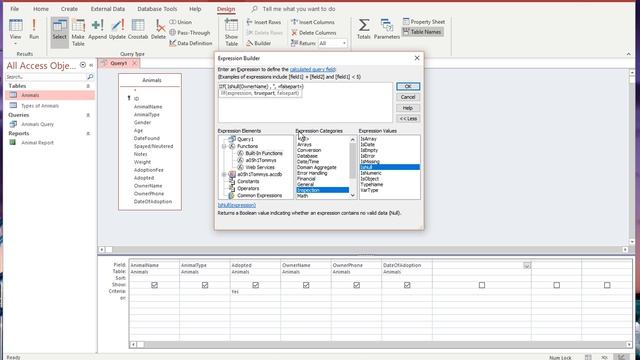This screenshot has width=640, height=360.
Task: Select the Pass-Through query option
Action: (190, 33)
